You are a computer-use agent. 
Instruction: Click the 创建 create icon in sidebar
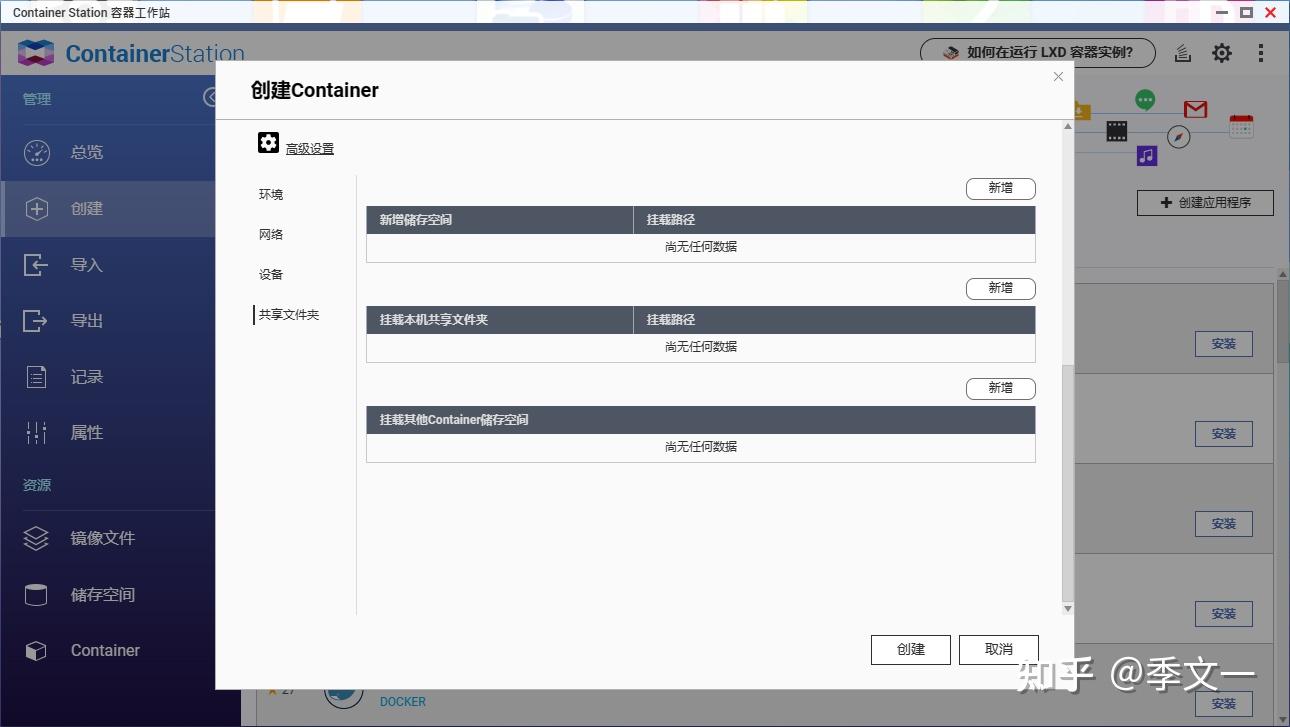[x=36, y=208]
